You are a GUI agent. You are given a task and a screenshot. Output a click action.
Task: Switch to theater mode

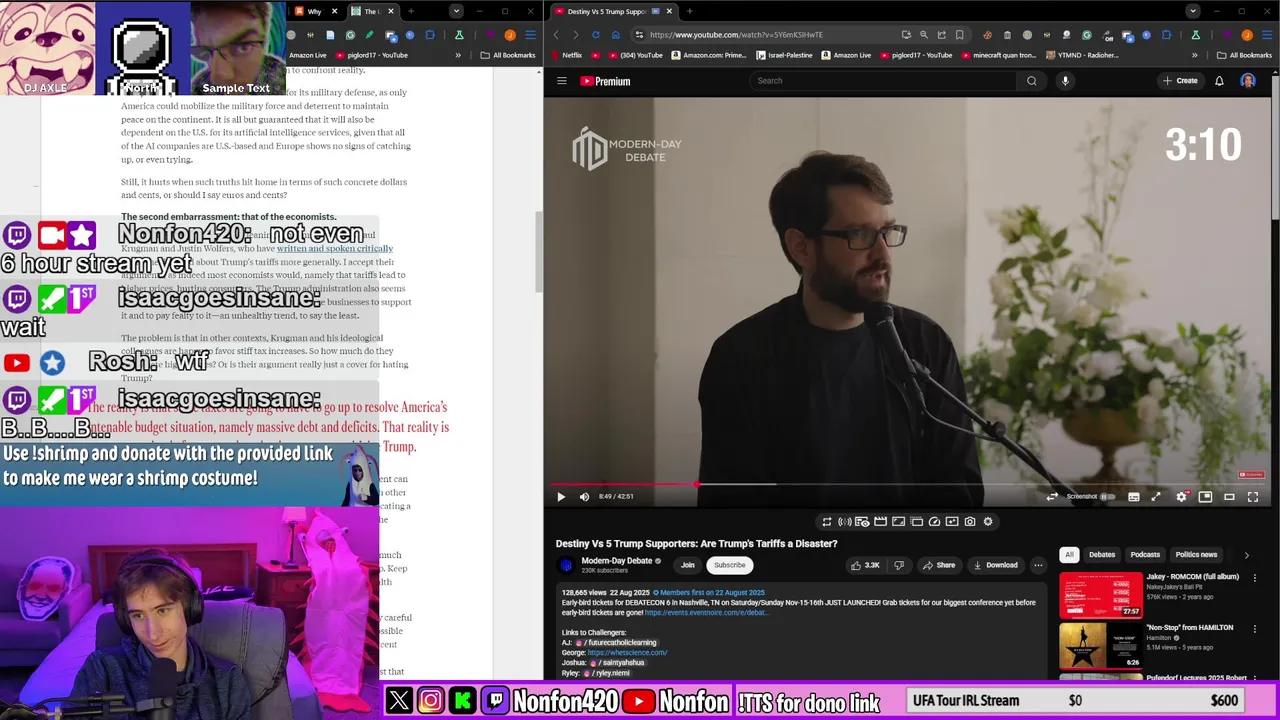tap(1229, 497)
